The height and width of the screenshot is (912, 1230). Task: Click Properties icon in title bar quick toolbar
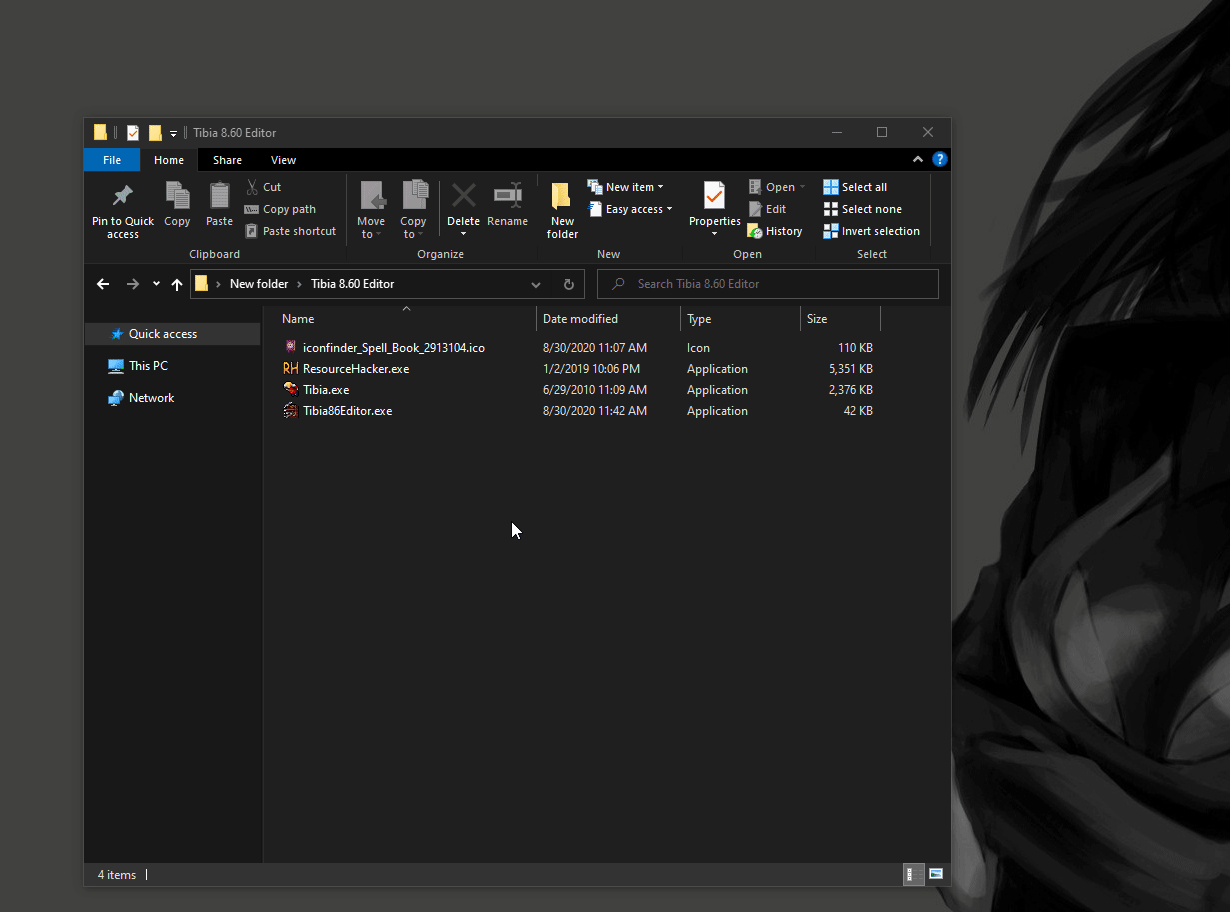tap(133, 132)
